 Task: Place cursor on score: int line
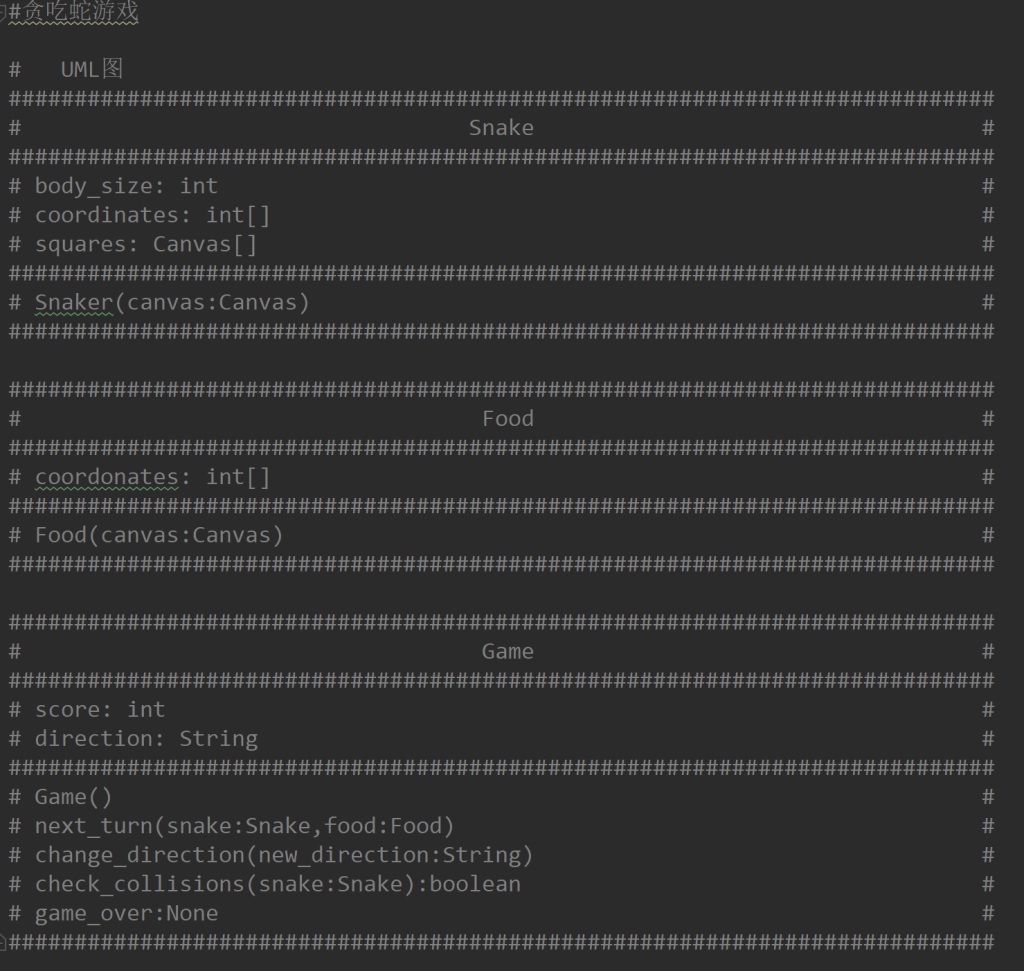coord(100,710)
